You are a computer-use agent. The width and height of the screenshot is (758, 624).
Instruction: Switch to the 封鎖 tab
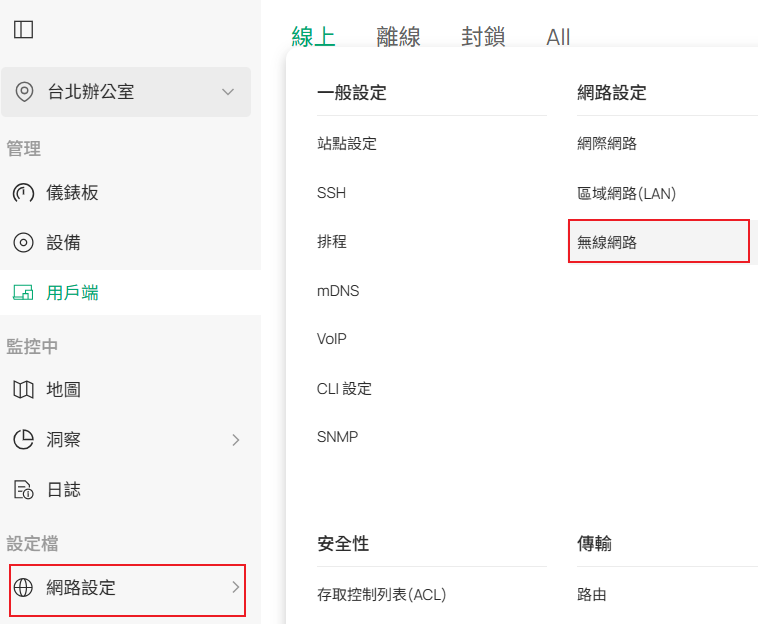coord(483,37)
